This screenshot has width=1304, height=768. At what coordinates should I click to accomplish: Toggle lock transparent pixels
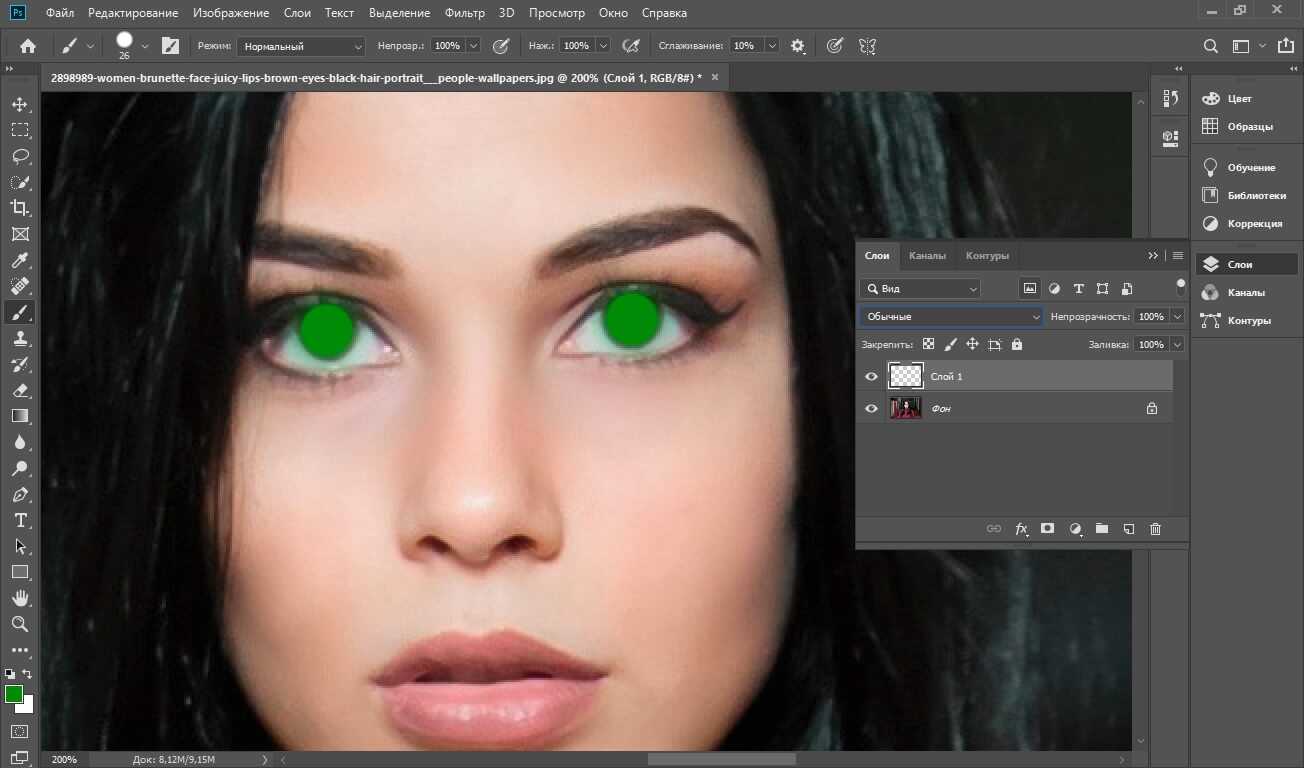click(928, 344)
